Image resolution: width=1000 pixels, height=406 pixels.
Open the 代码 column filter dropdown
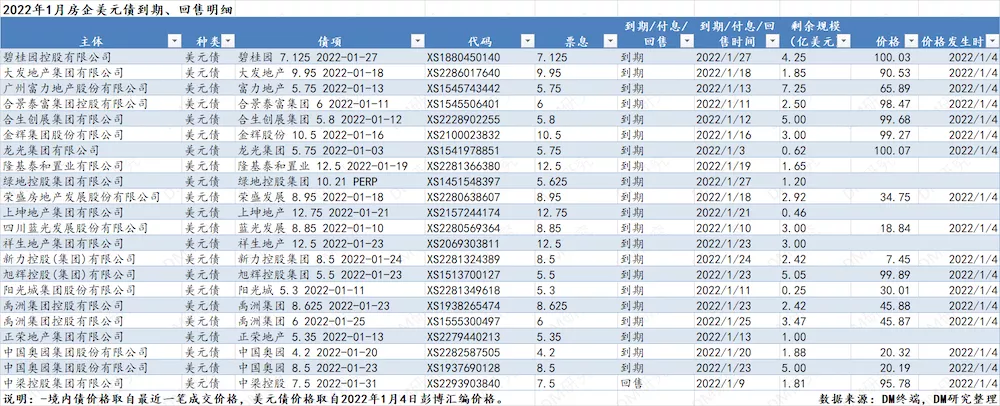coord(527,41)
